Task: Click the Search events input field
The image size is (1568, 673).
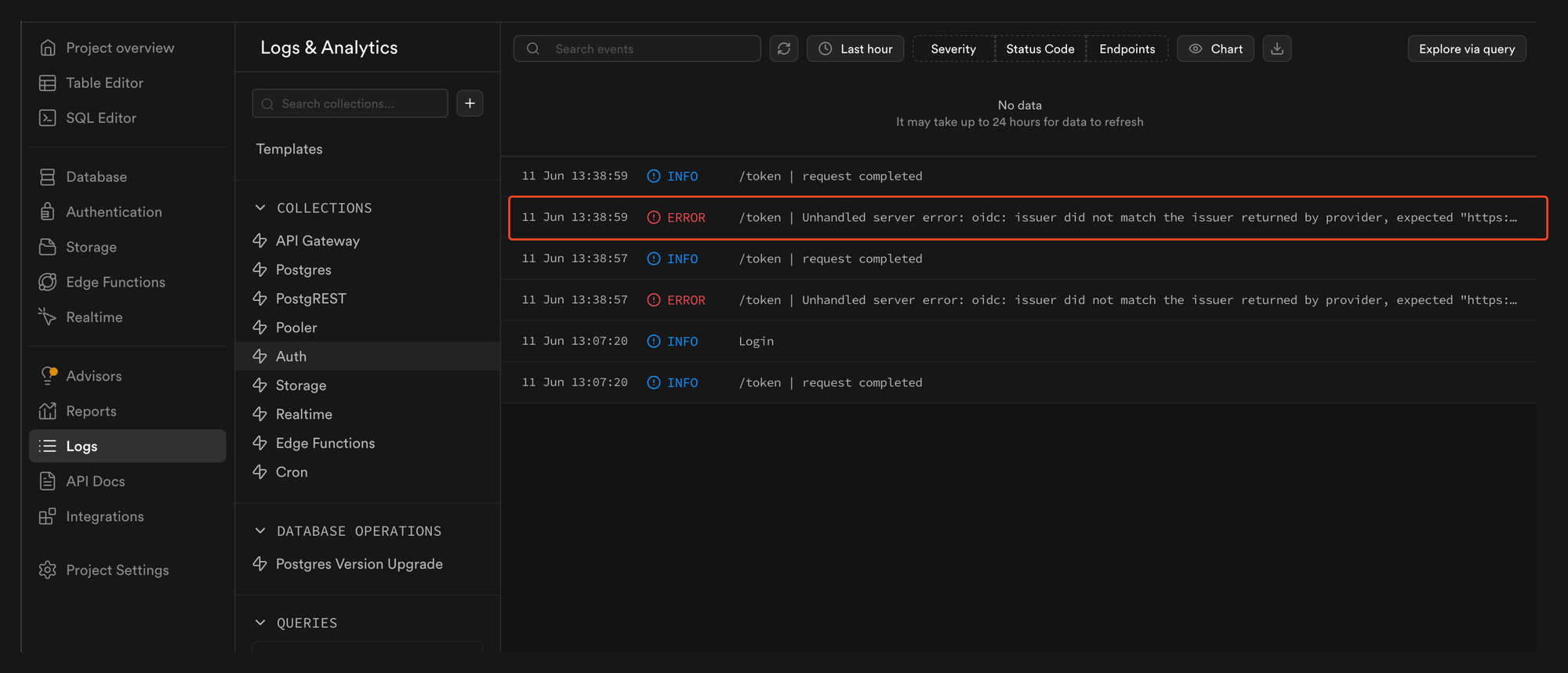Action: click(651, 49)
